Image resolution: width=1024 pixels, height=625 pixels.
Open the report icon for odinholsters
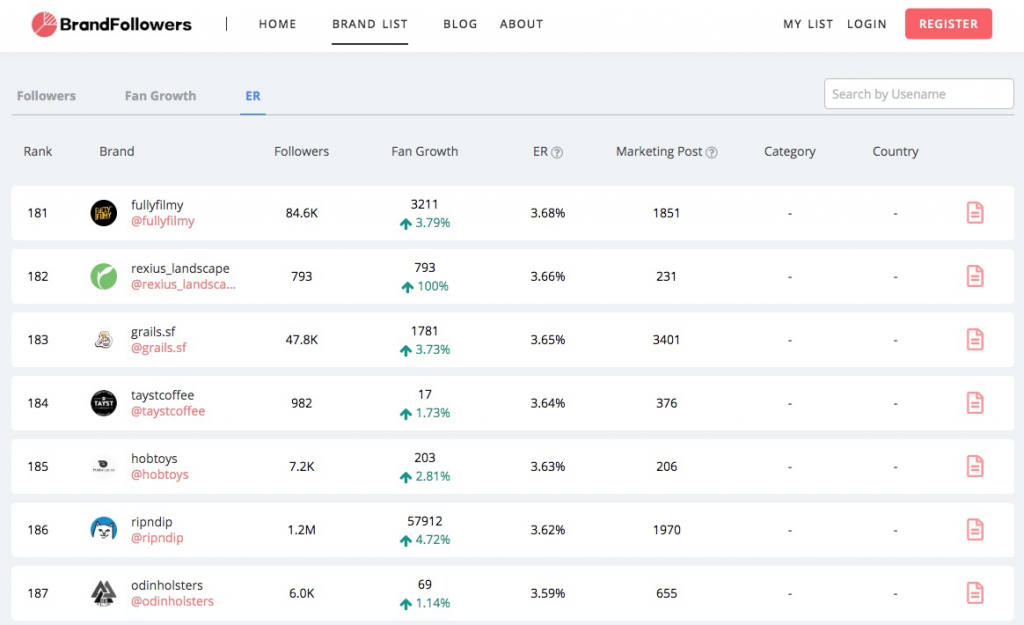pyautogui.click(x=975, y=593)
